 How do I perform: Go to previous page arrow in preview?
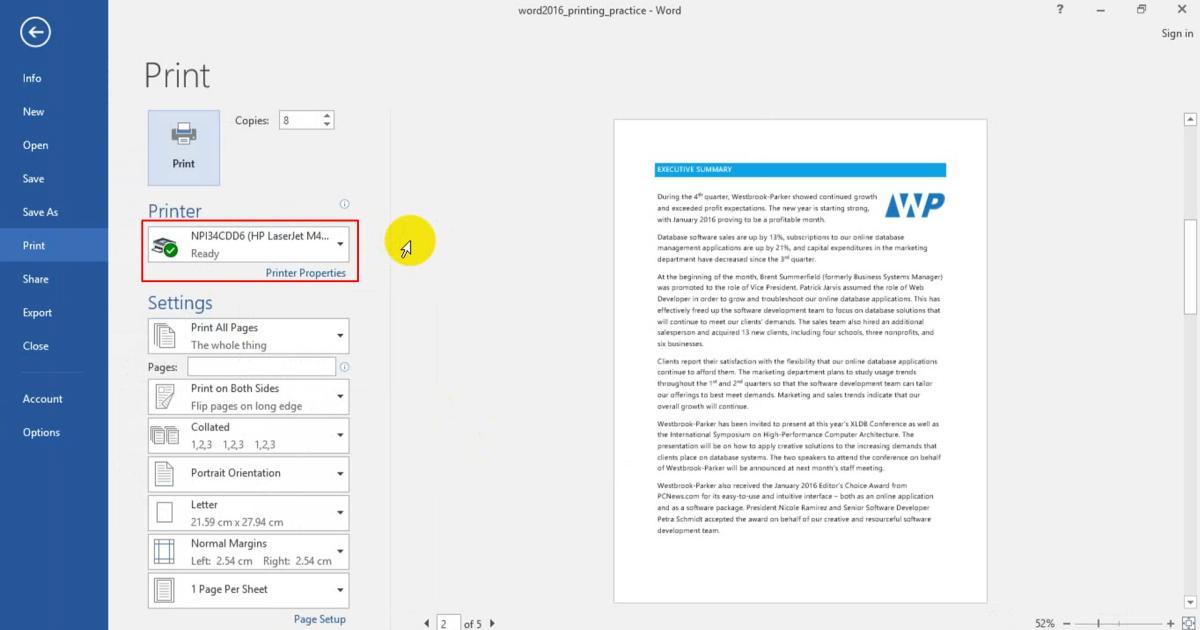click(x=428, y=624)
